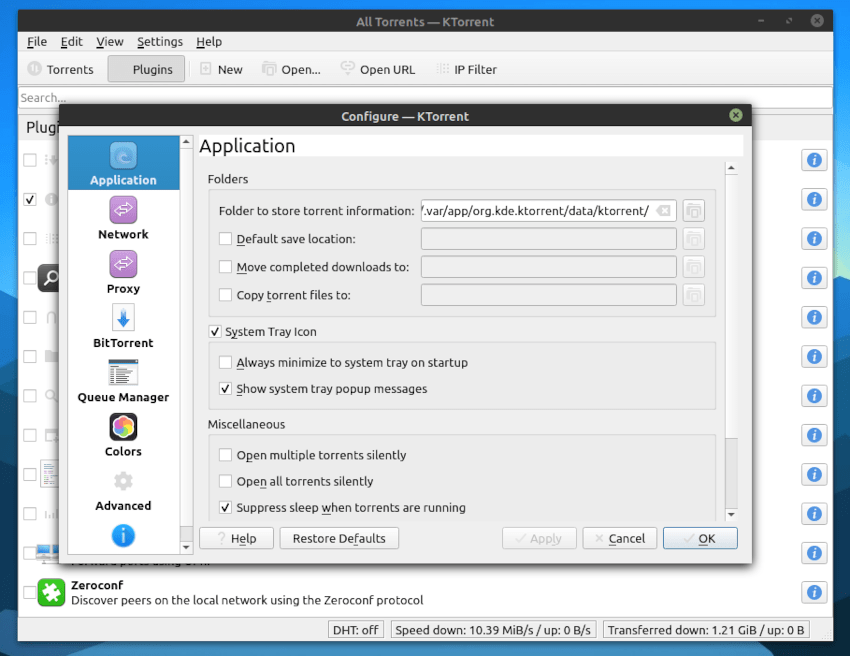Screen dimensions: 850x656
Task: Click the Restore Defaults button
Action: [x=339, y=538]
